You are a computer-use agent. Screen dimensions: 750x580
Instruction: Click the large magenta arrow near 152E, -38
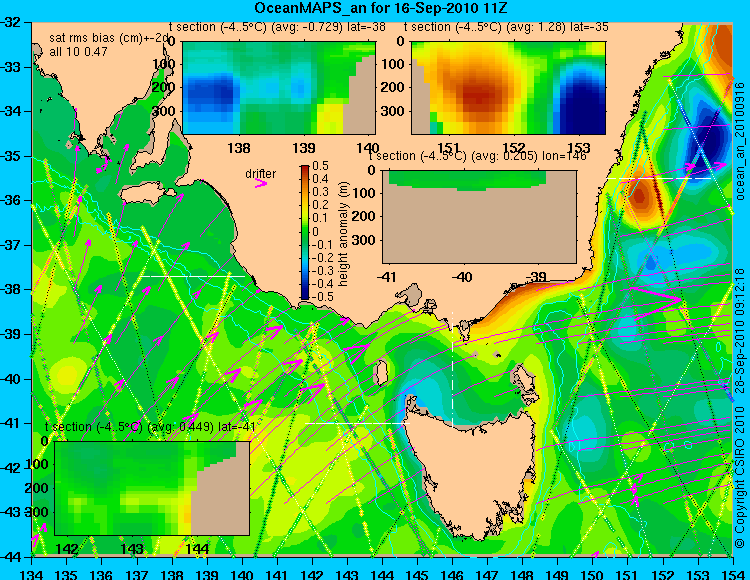click(x=656, y=303)
